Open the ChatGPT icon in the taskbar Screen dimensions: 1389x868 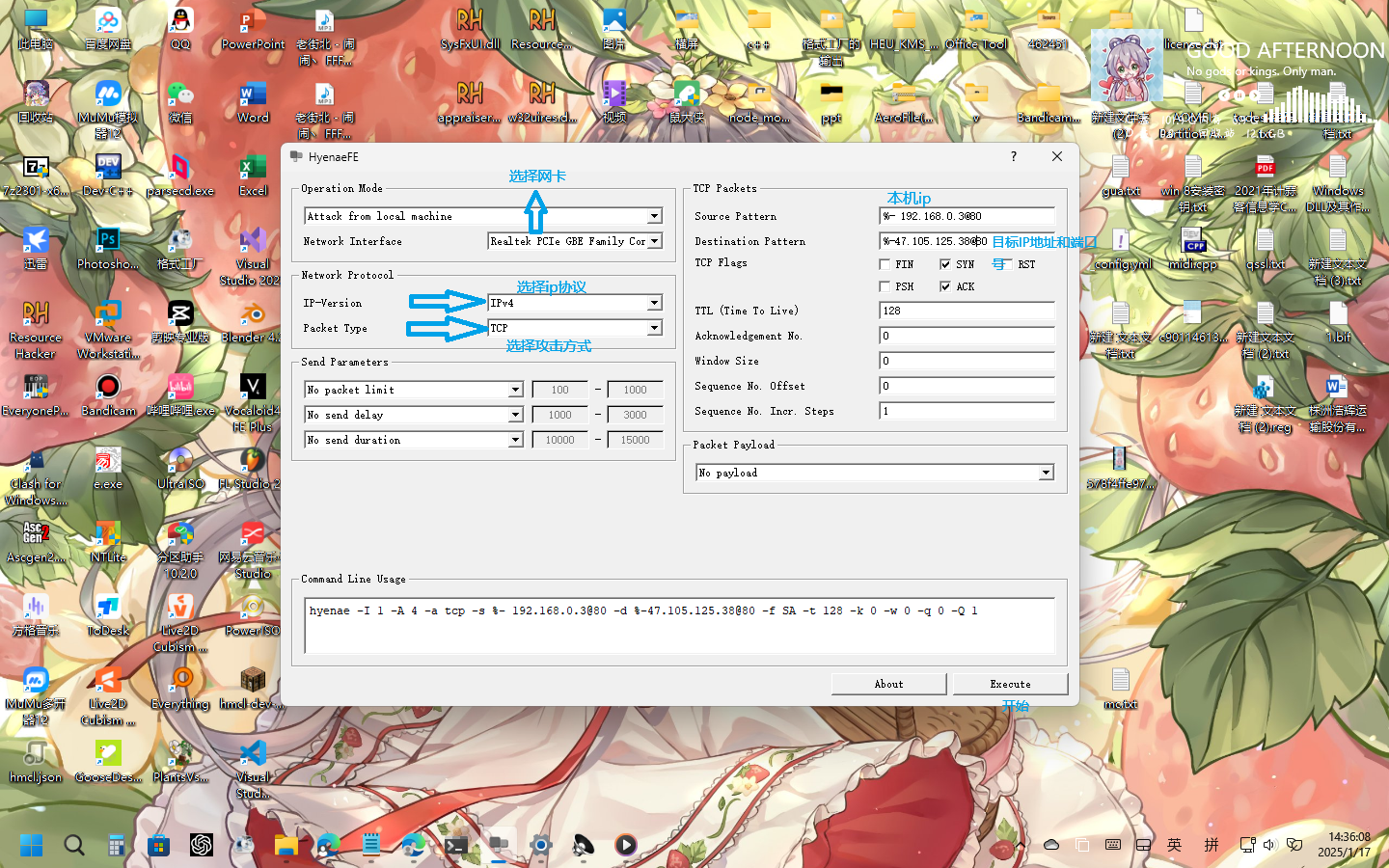[201, 845]
